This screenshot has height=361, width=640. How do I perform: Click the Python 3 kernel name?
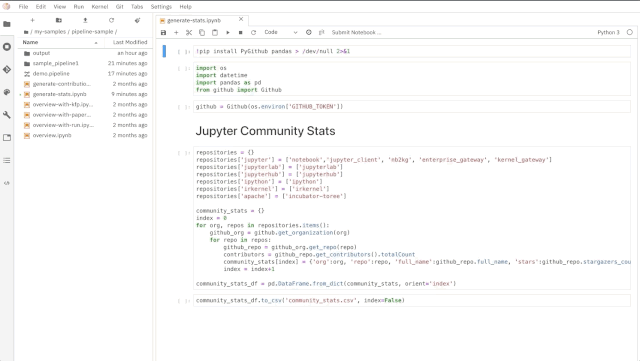pos(608,32)
